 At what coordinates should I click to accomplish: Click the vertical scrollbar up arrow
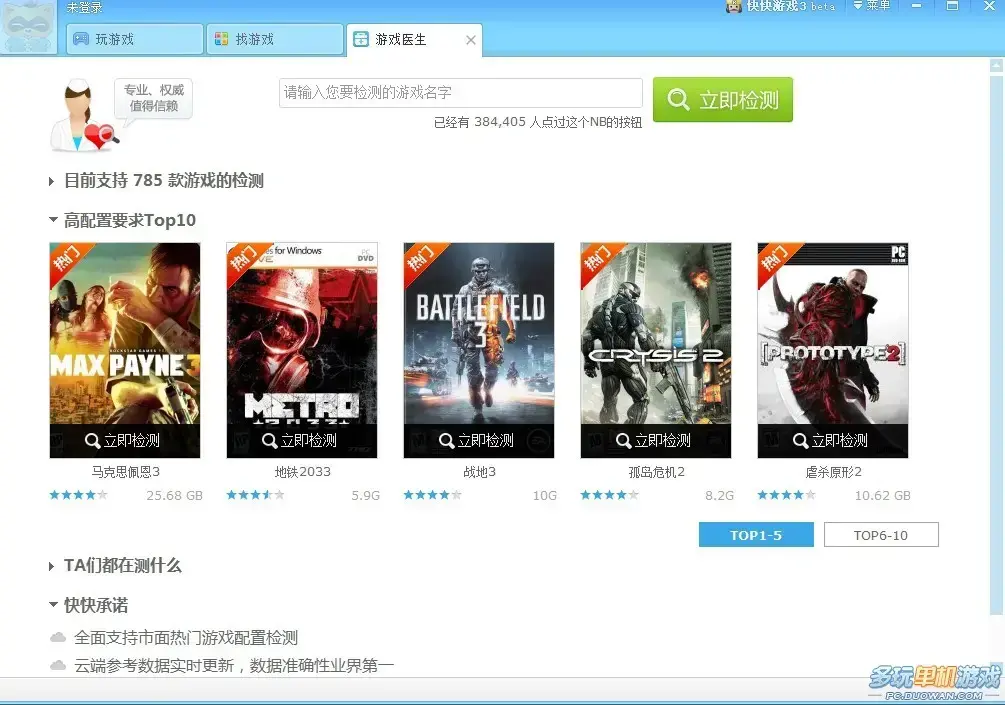pyautogui.click(x=997, y=65)
